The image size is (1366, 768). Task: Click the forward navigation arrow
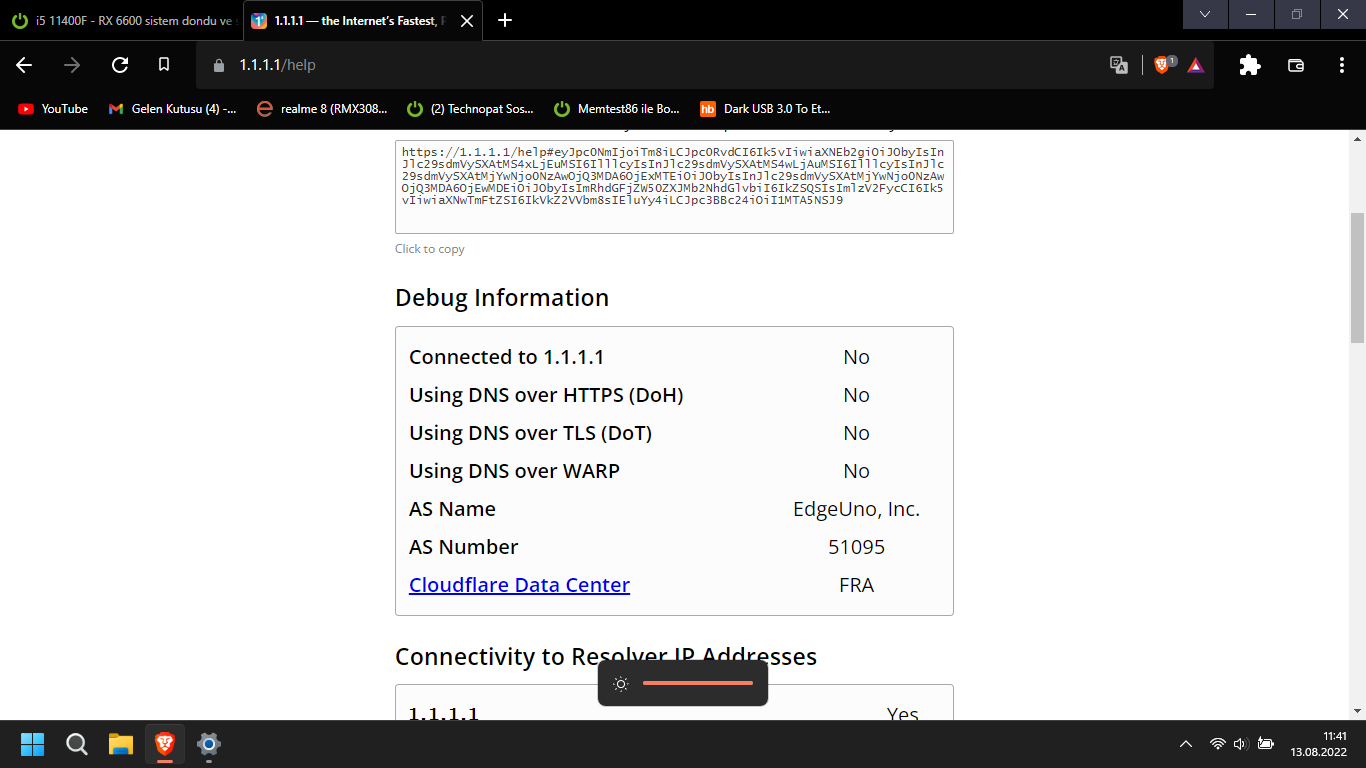(72, 65)
